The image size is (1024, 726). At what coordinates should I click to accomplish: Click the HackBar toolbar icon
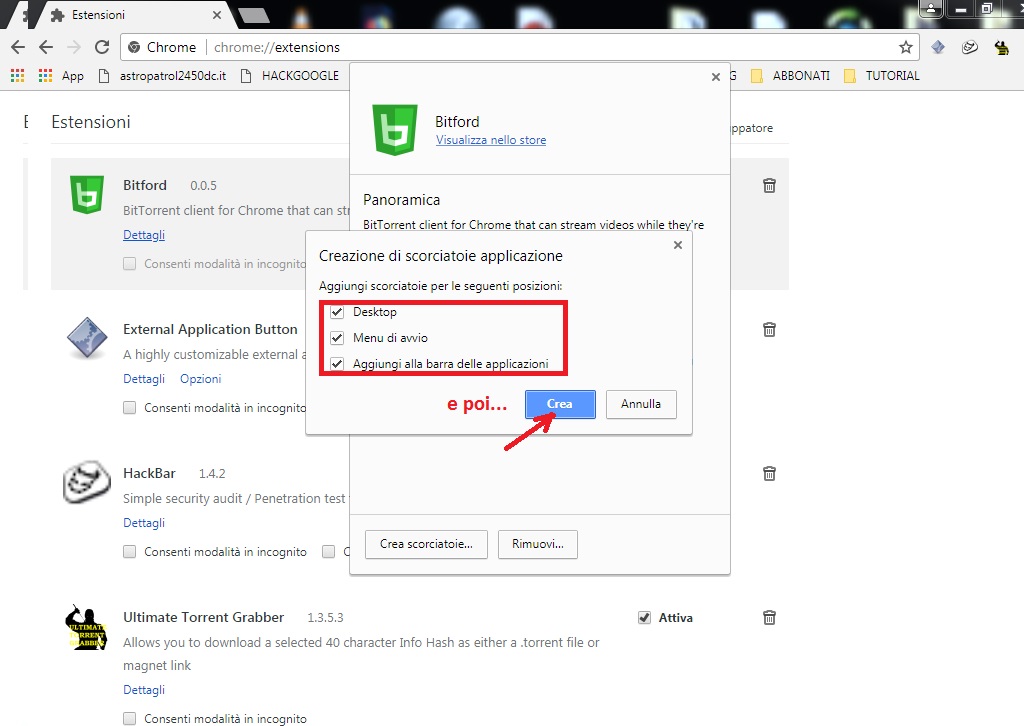[970, 47]
